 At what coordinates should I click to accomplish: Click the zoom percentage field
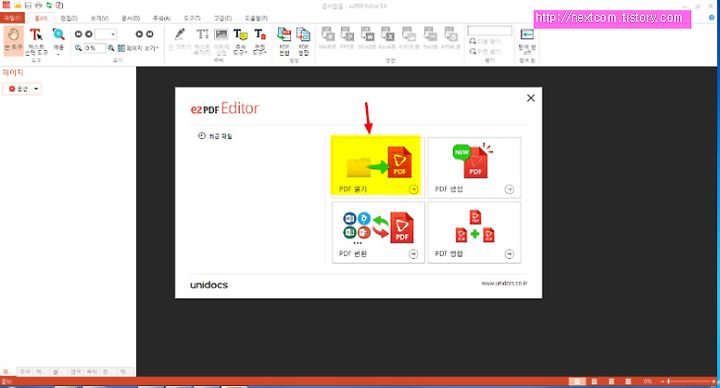coord(95,48)
